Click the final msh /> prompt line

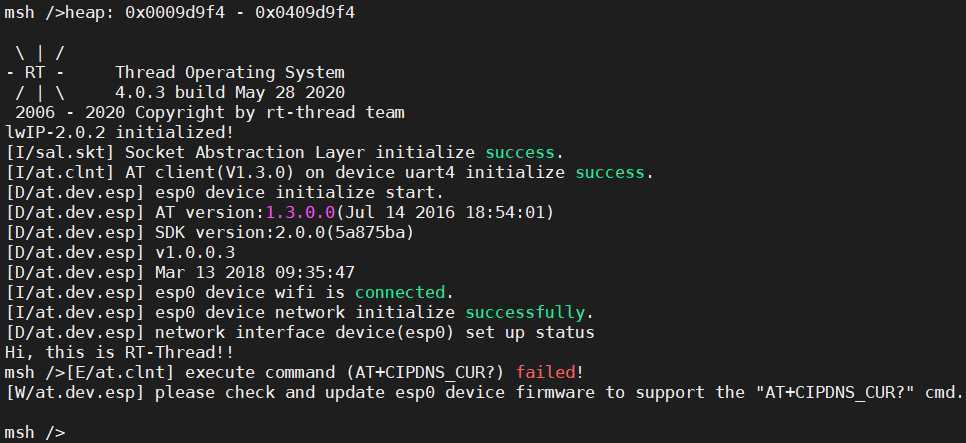point(34,433)
